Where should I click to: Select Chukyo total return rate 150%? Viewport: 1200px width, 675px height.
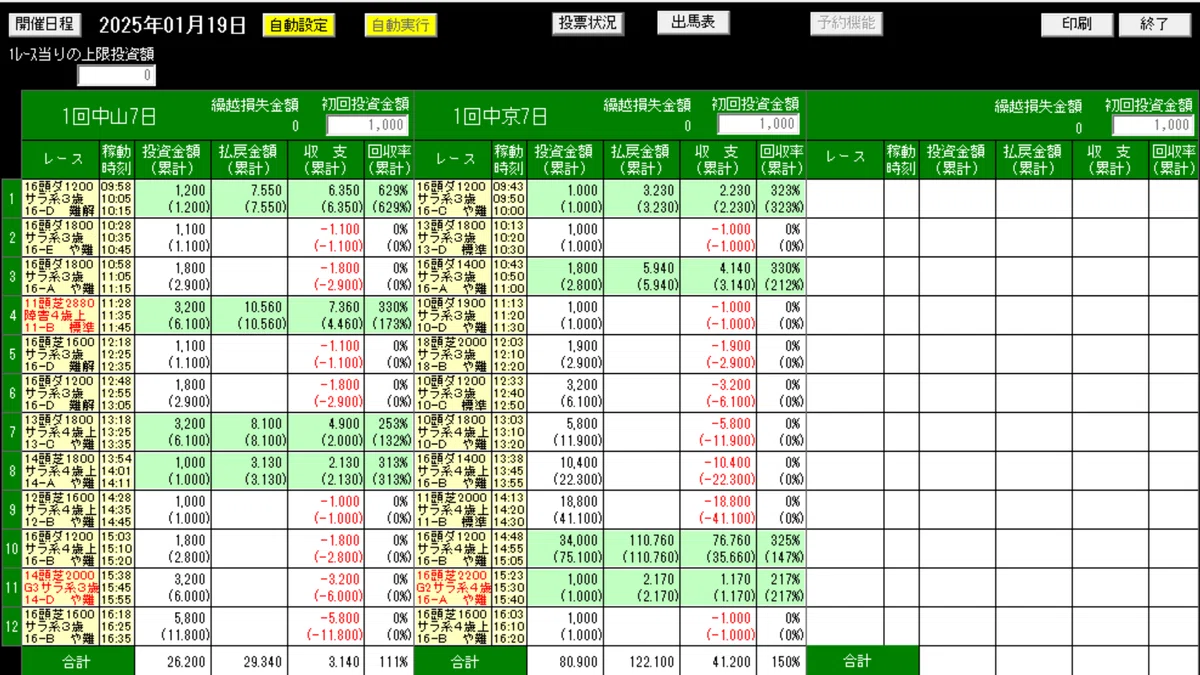pos(782,661)
